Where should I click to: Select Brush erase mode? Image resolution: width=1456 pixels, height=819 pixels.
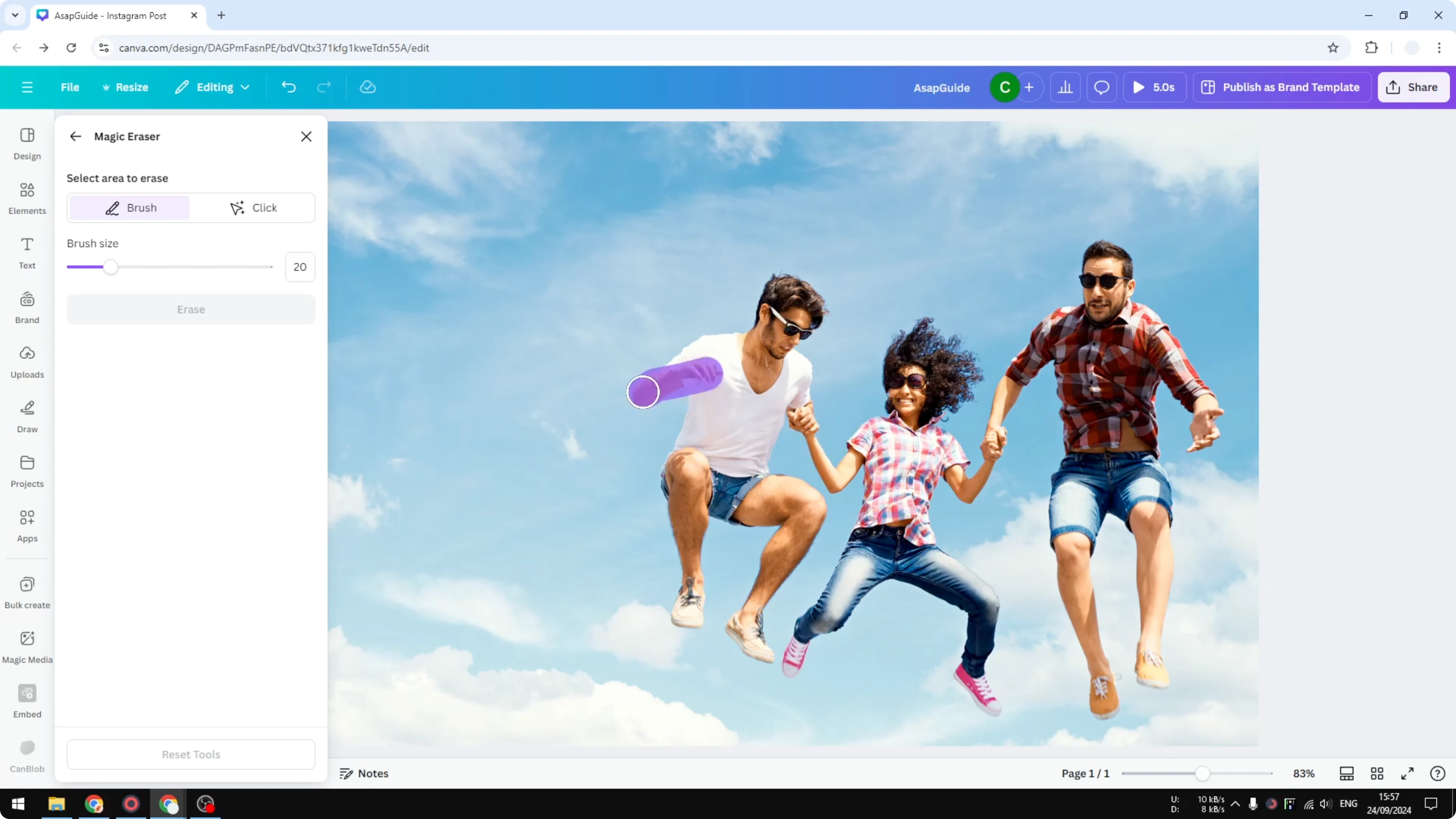(x=130, y=208)
